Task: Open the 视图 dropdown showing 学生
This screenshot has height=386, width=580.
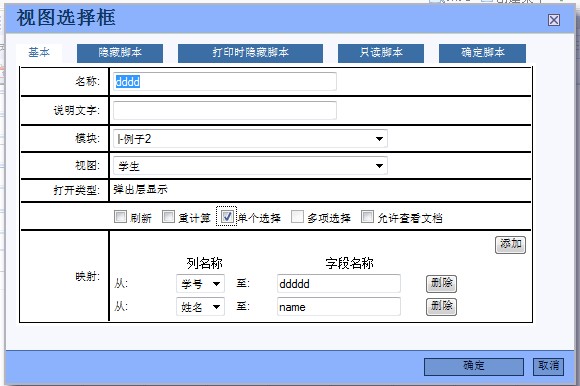Action: (x=250, y=166)
